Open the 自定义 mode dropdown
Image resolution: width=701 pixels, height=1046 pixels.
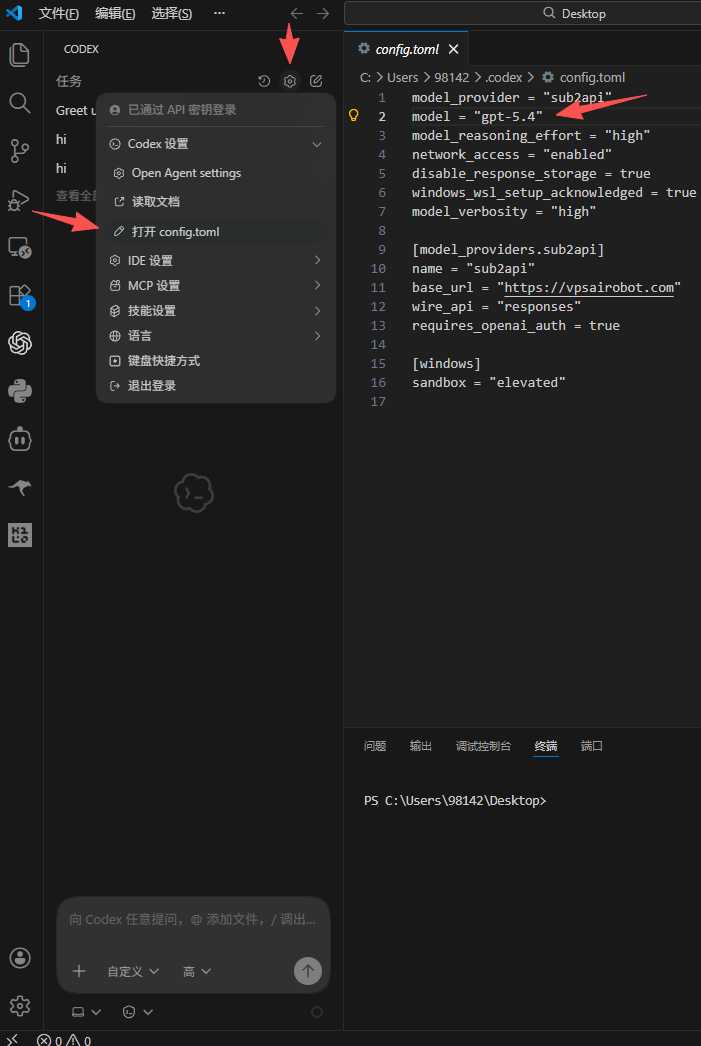click(x=133, y=971)
